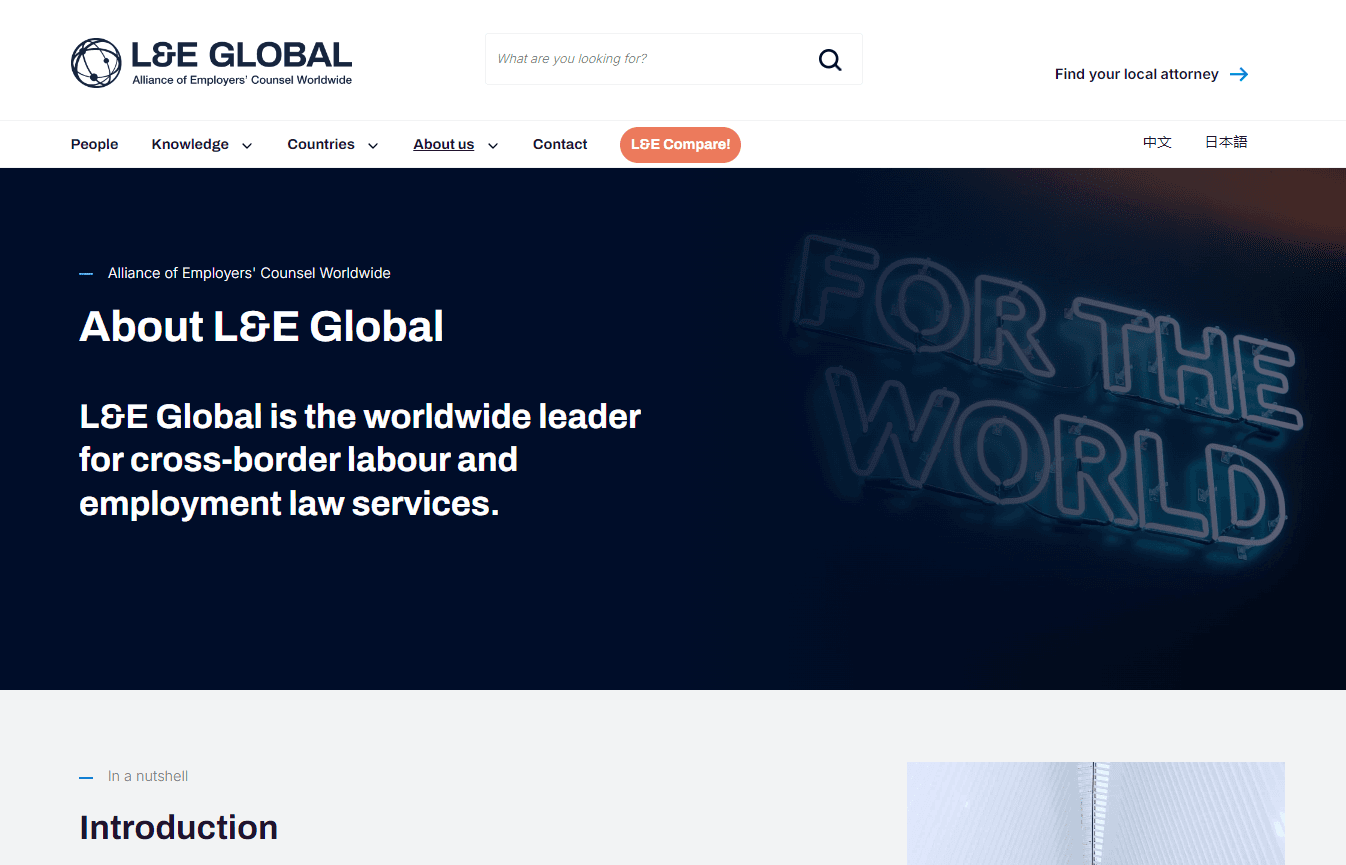Focus the 'What are you looking for?' search field
Screen dimensions: 1346x865
tap(674, 59)
